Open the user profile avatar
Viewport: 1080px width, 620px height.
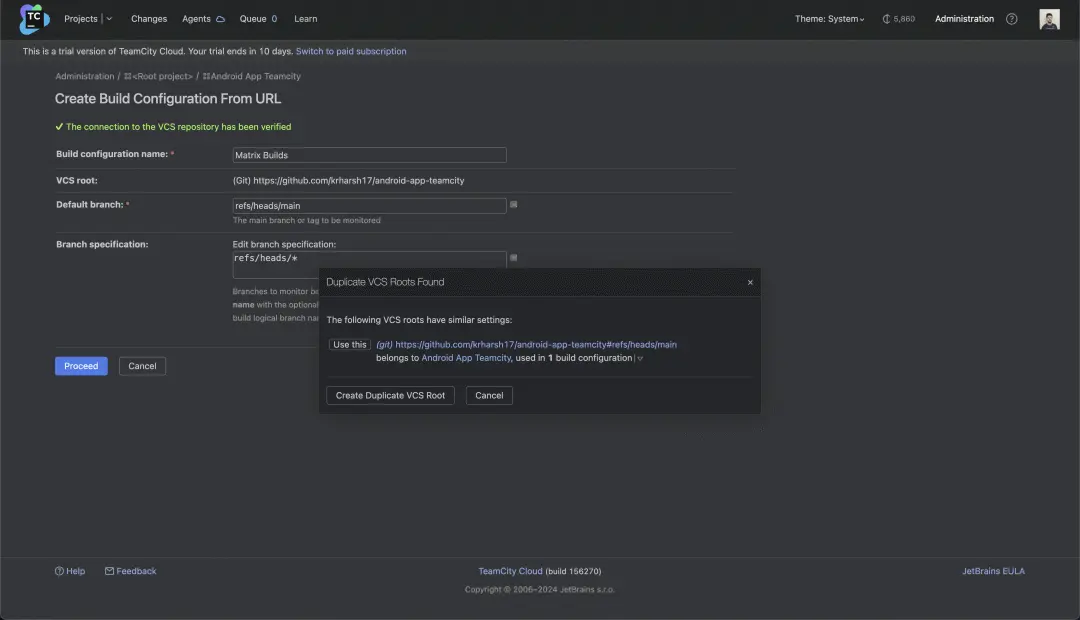click(x=1049, y=19)
